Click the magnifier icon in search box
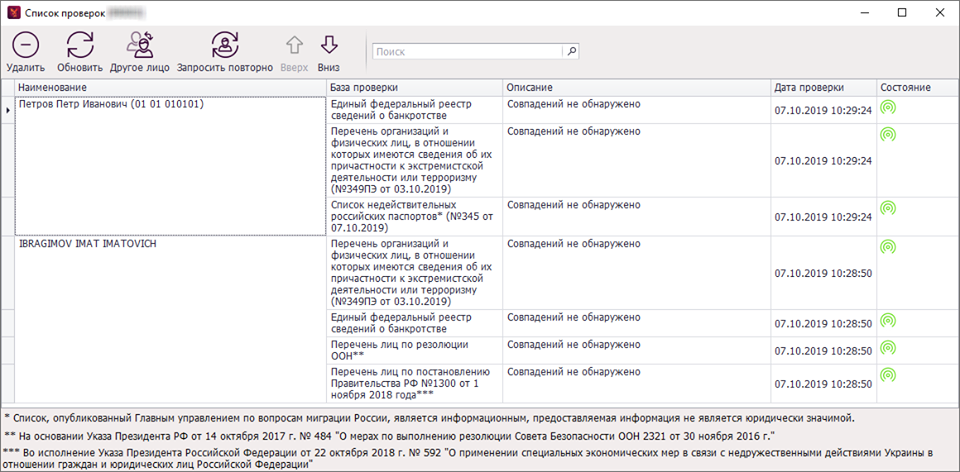This screenshot has height=472, width=960. click(571, 52)
